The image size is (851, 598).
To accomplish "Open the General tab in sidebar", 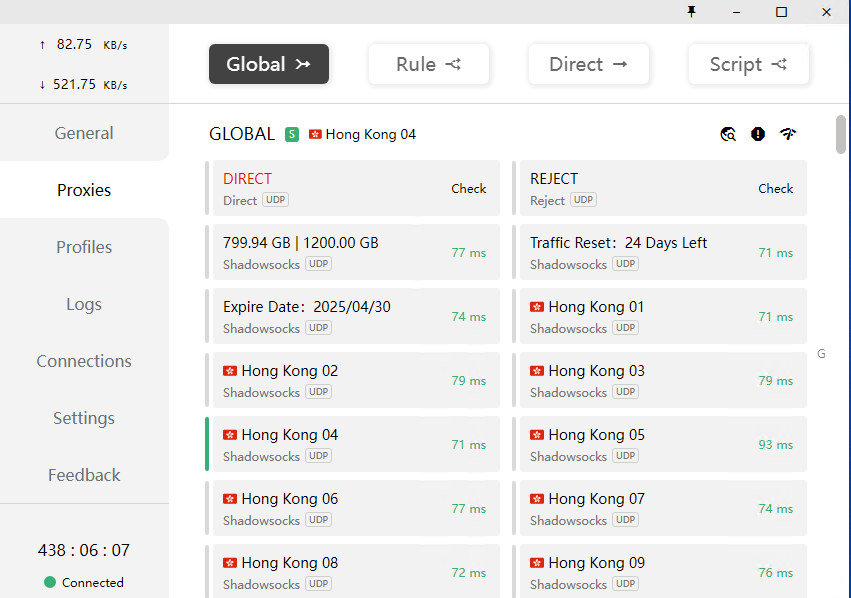I will coord(84,133).
